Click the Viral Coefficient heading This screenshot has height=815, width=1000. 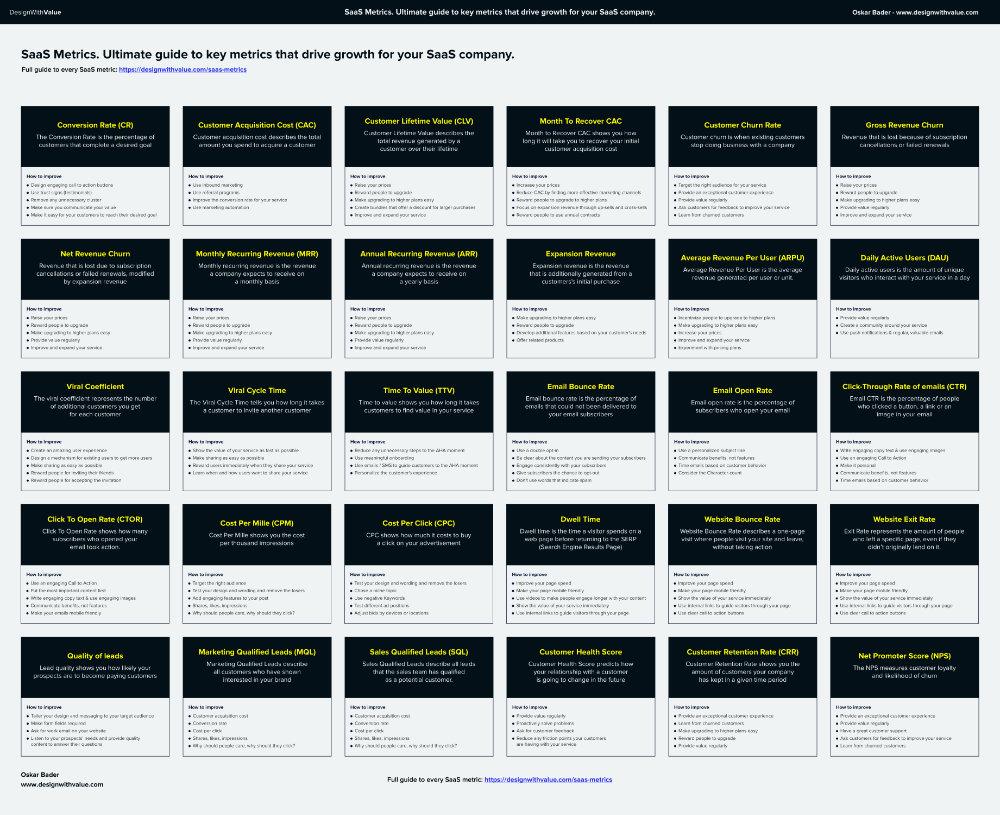point(94,386)
